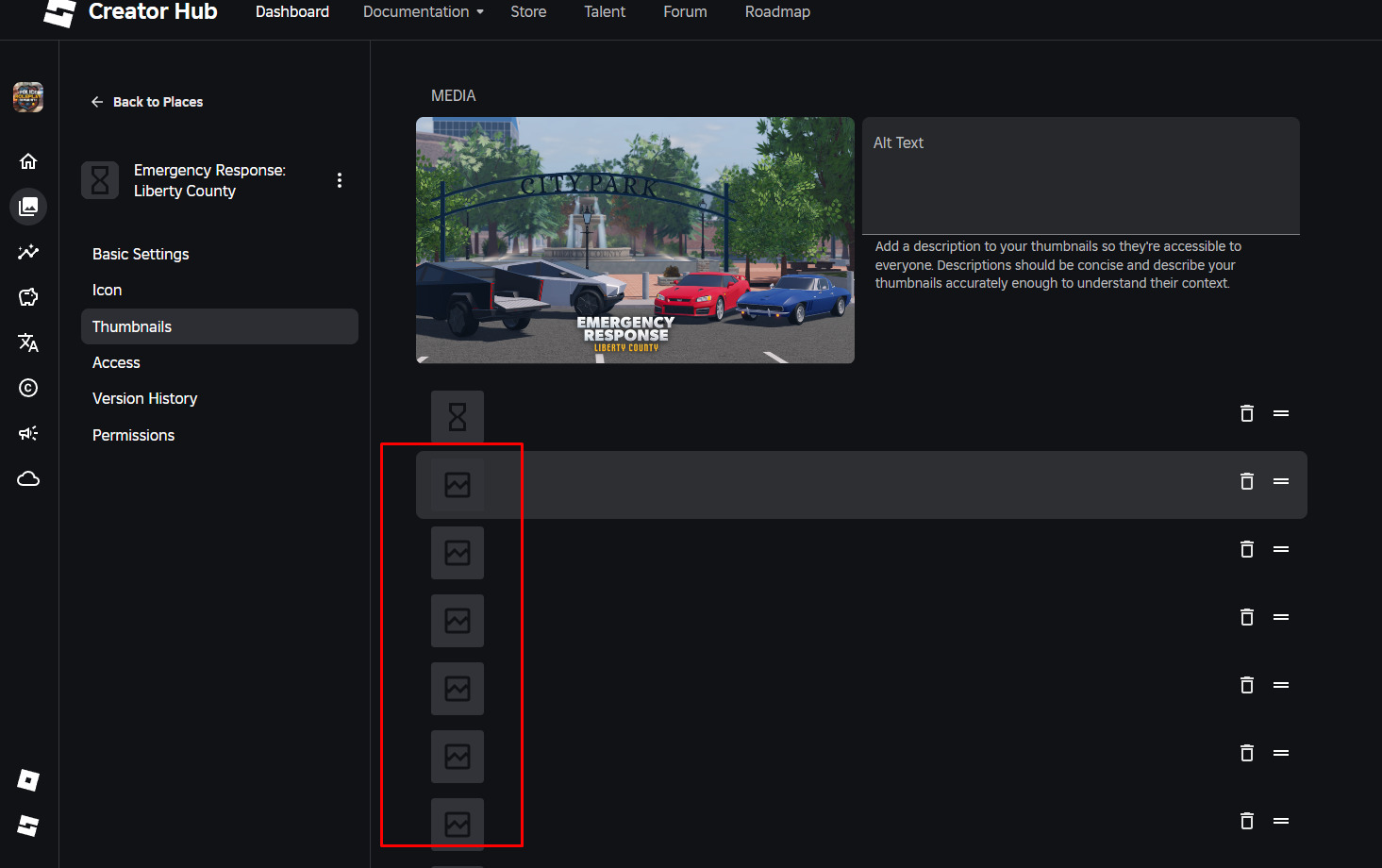Open the Access settings section
1382x868 pixels.
point(115,362)
